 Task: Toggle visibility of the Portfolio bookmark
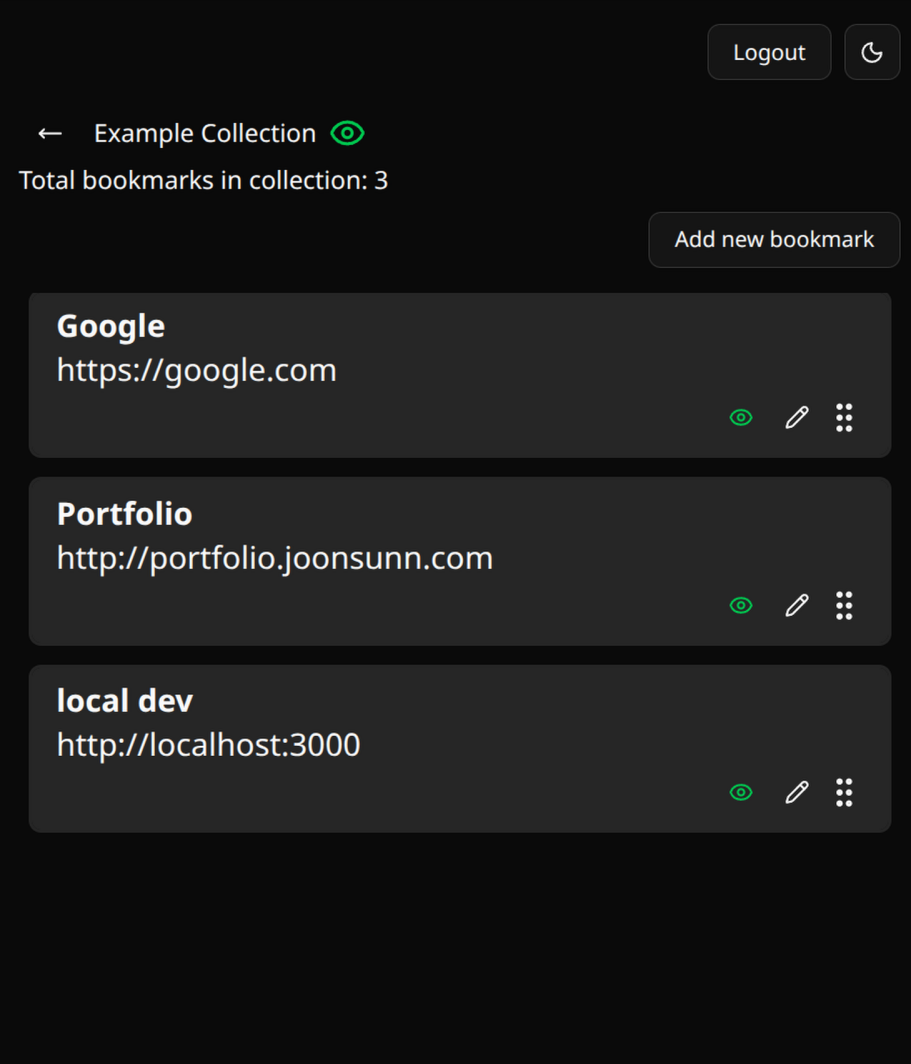tap(740, 605)
